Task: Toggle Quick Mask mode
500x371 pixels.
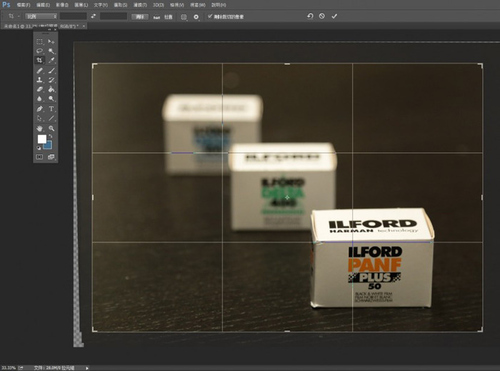Action: [x=40, y=157]
